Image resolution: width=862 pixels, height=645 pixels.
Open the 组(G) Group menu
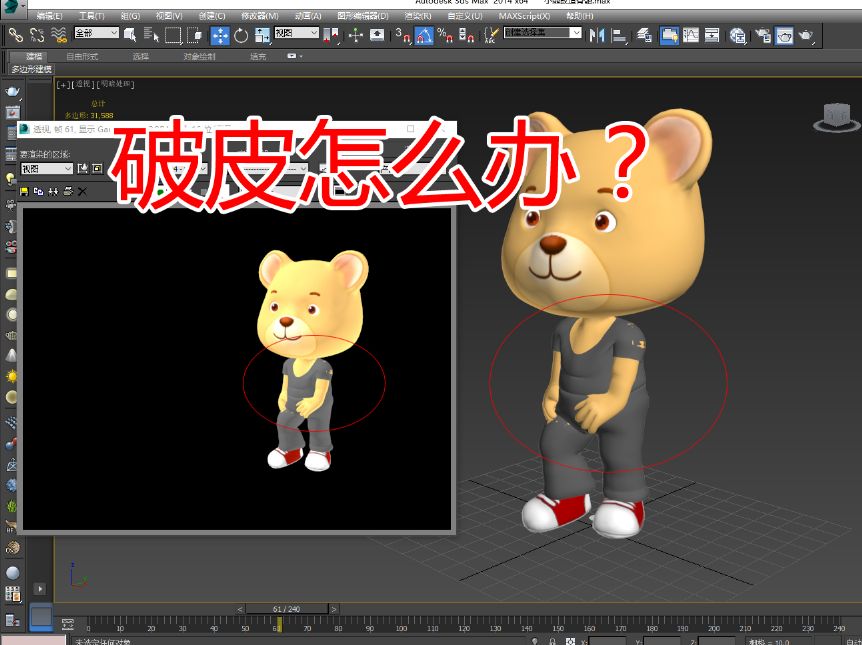[x=130, y=16]
